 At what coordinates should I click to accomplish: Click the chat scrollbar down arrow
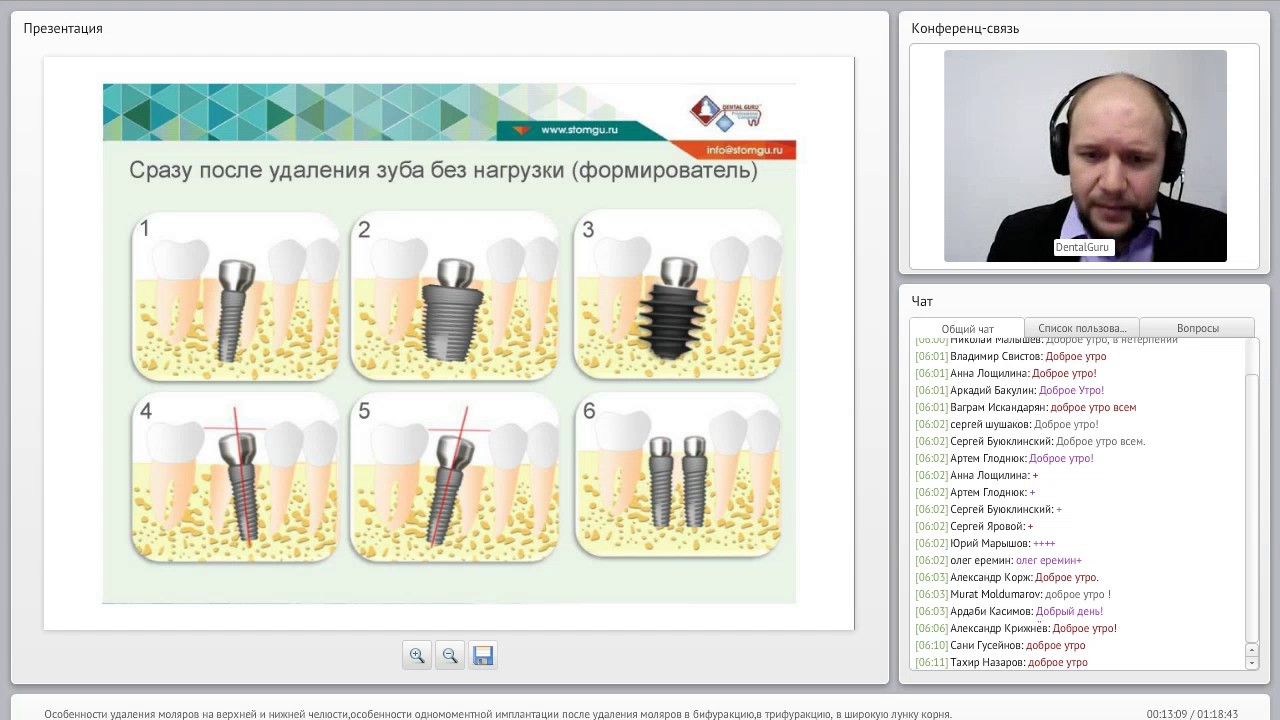click(x=1251, y=663)
